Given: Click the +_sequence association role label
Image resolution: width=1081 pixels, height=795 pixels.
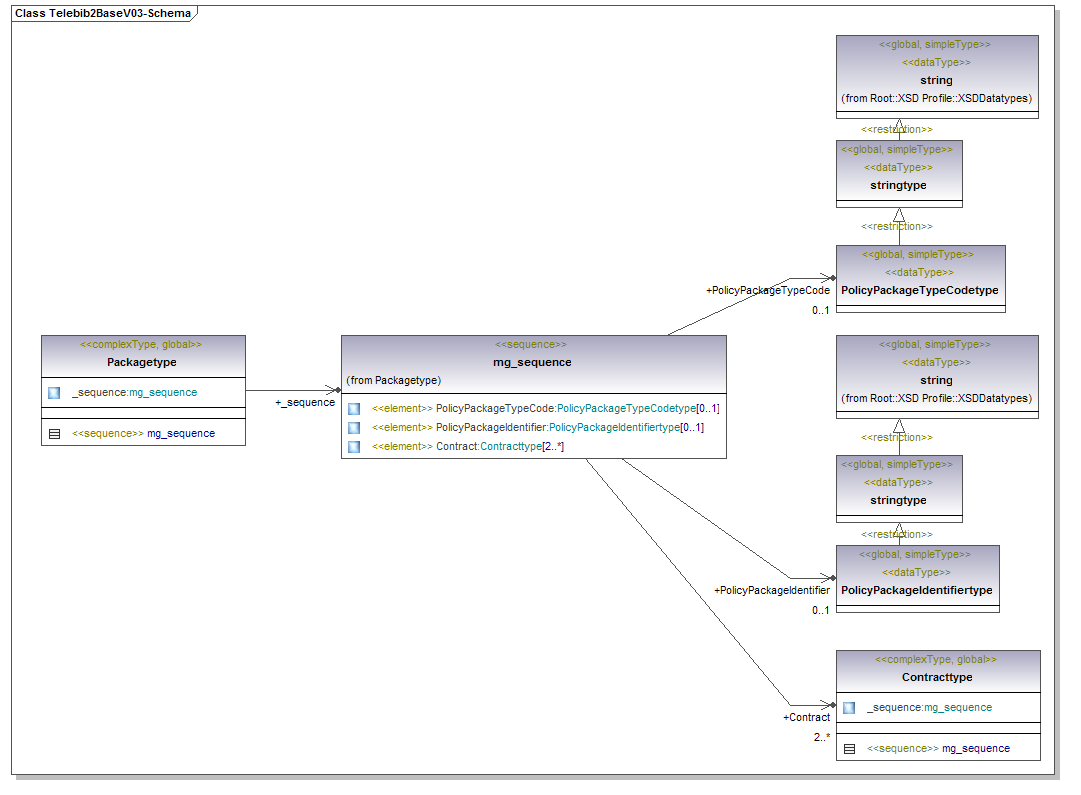Looking at the screenshot, I should pos(305,403).
